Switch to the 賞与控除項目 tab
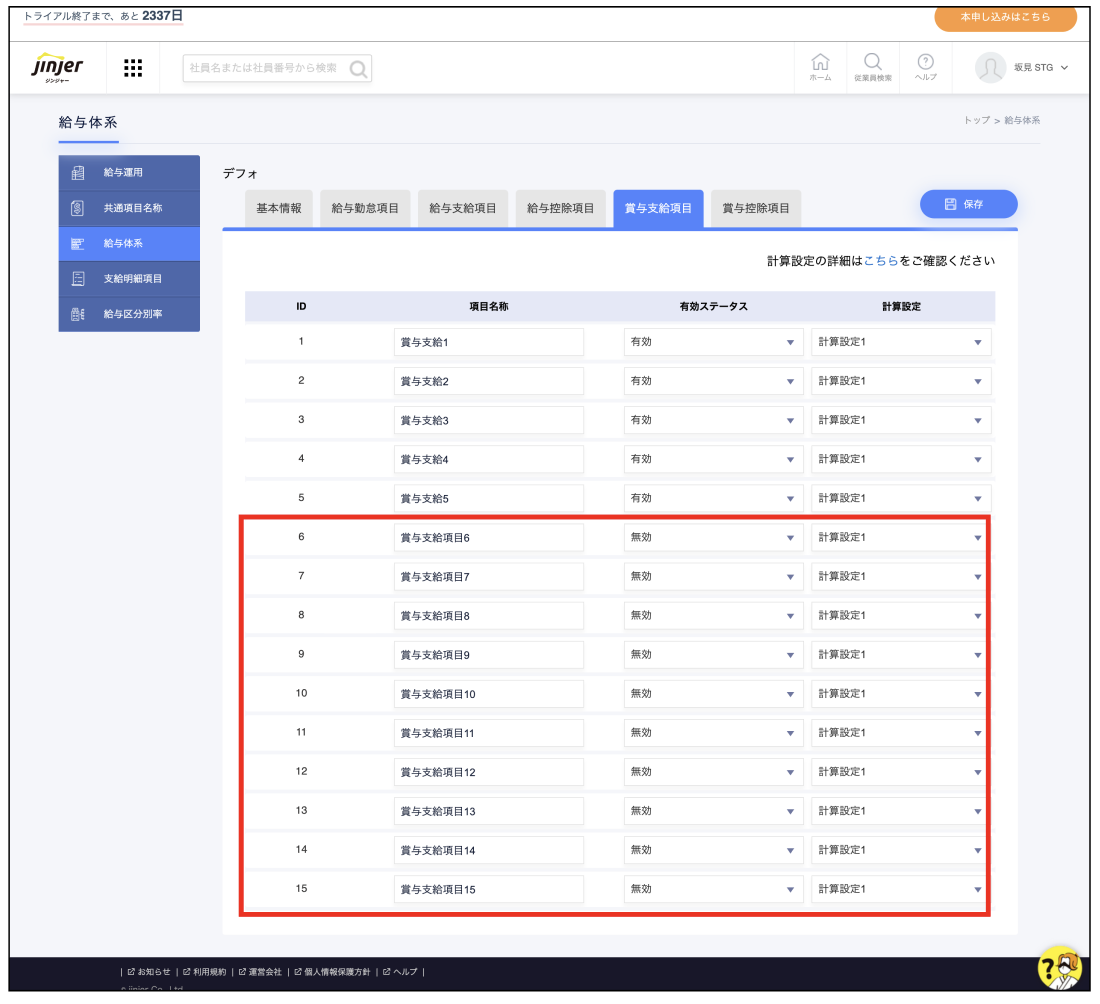 pos(756,208)
